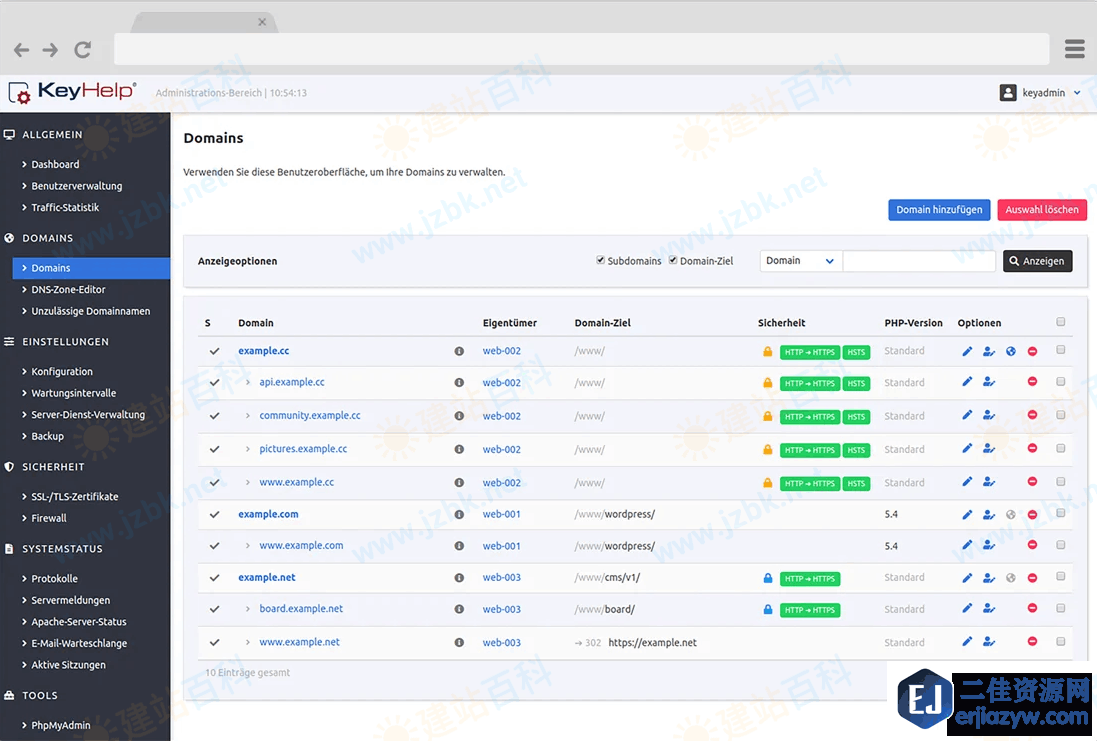Open DNS-Zone-Editor in the sidebar
Screen dimensions: 1097x741
[x=68, y=290]
